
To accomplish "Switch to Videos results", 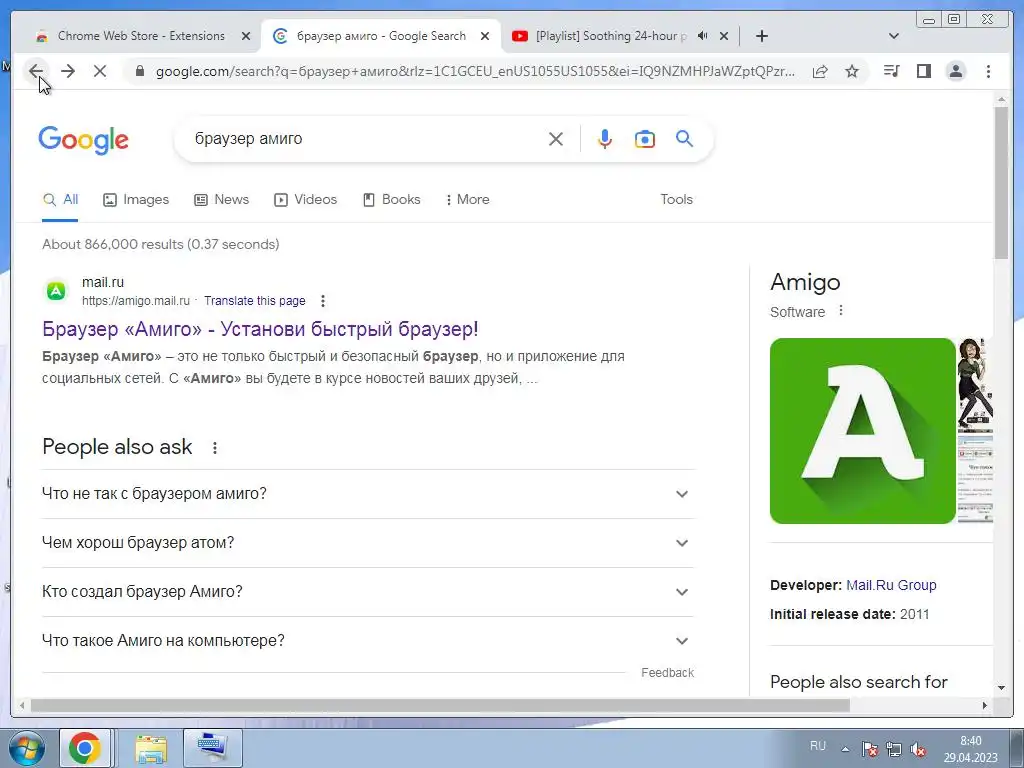I will (306, 200).
